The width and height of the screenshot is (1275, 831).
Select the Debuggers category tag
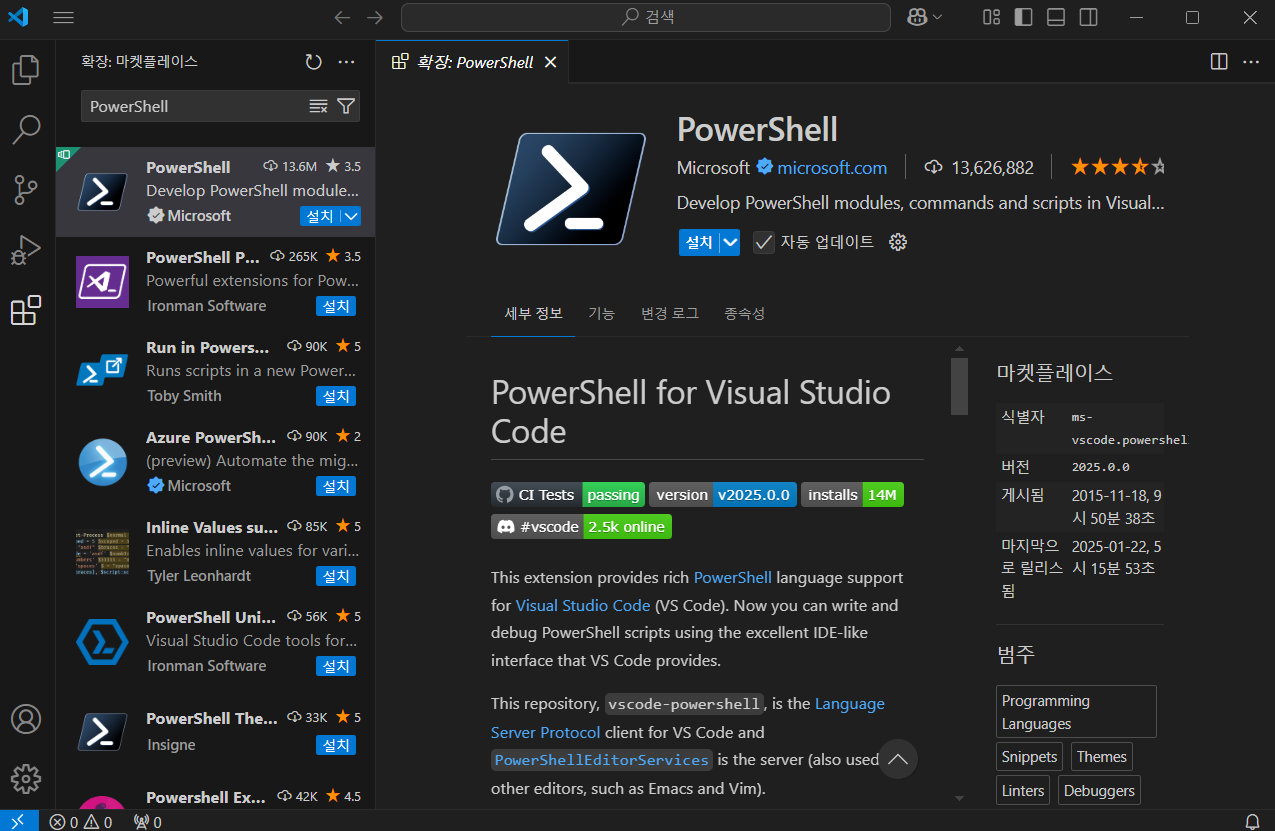(1099, 790)
